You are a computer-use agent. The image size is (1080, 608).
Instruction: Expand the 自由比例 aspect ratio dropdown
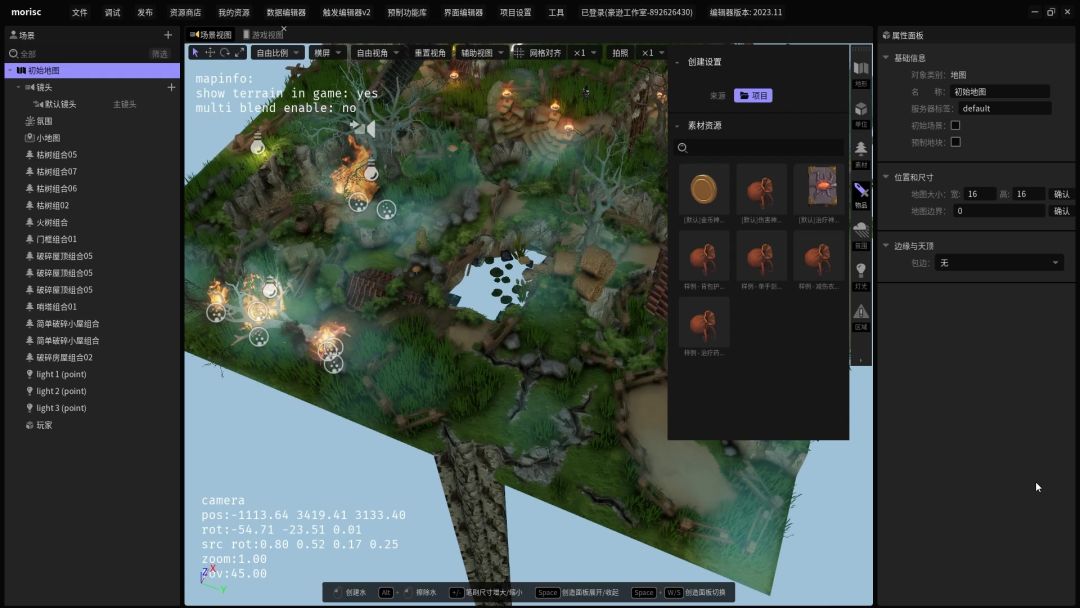(277, 53)
